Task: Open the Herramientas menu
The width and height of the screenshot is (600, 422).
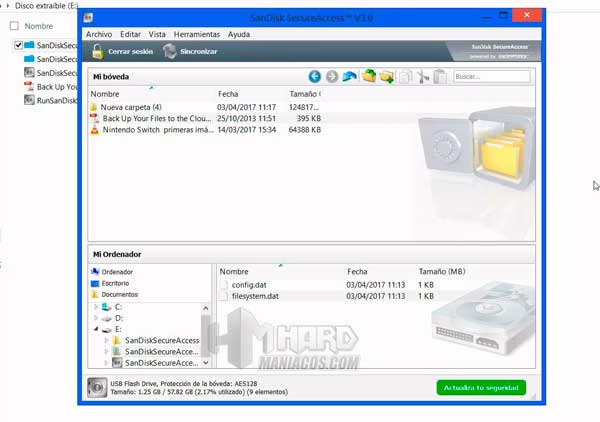Action: (x=197, y=34)
